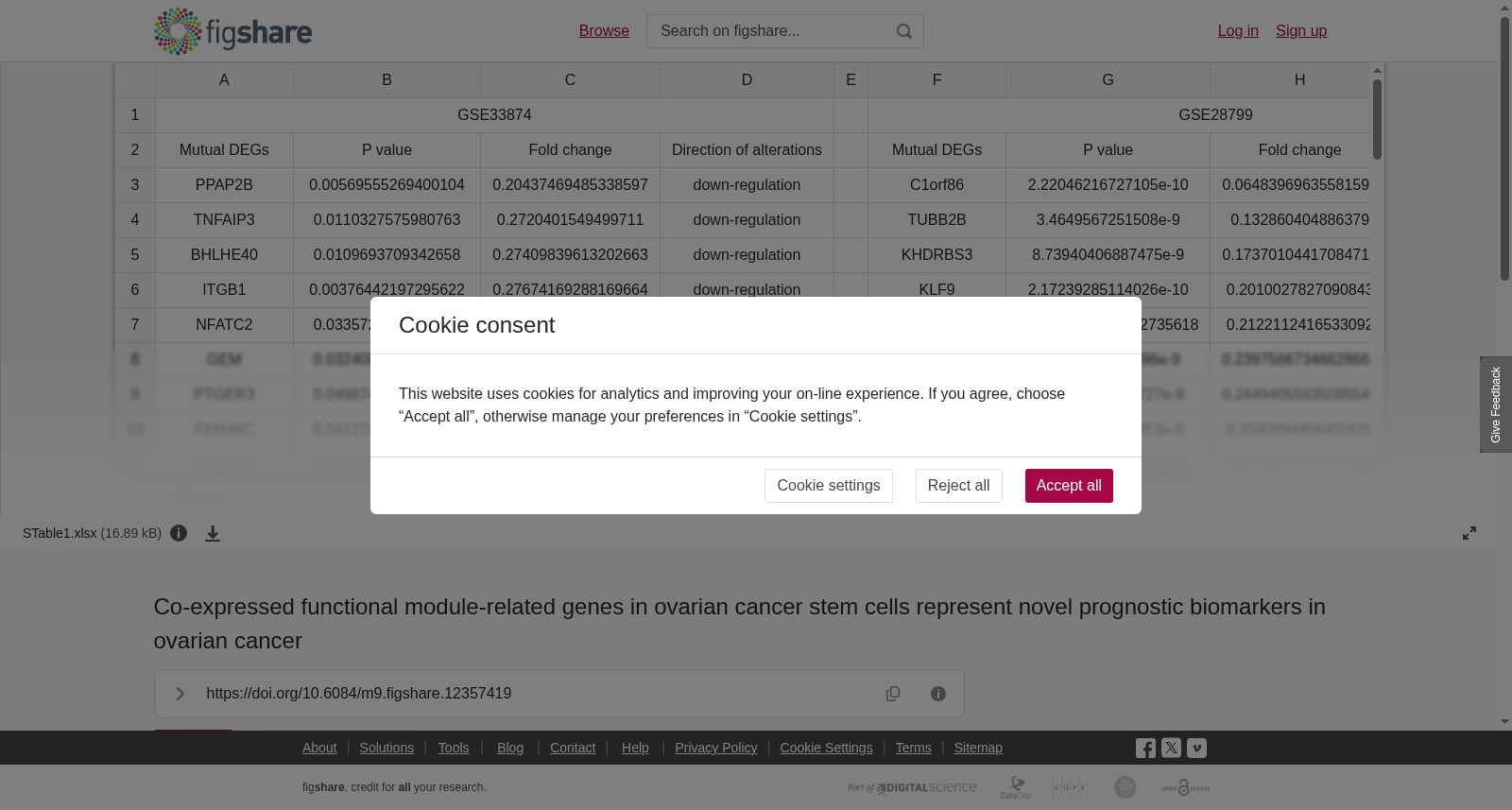Select spreadsheet column C header
1512x810 pixels.
570,80
